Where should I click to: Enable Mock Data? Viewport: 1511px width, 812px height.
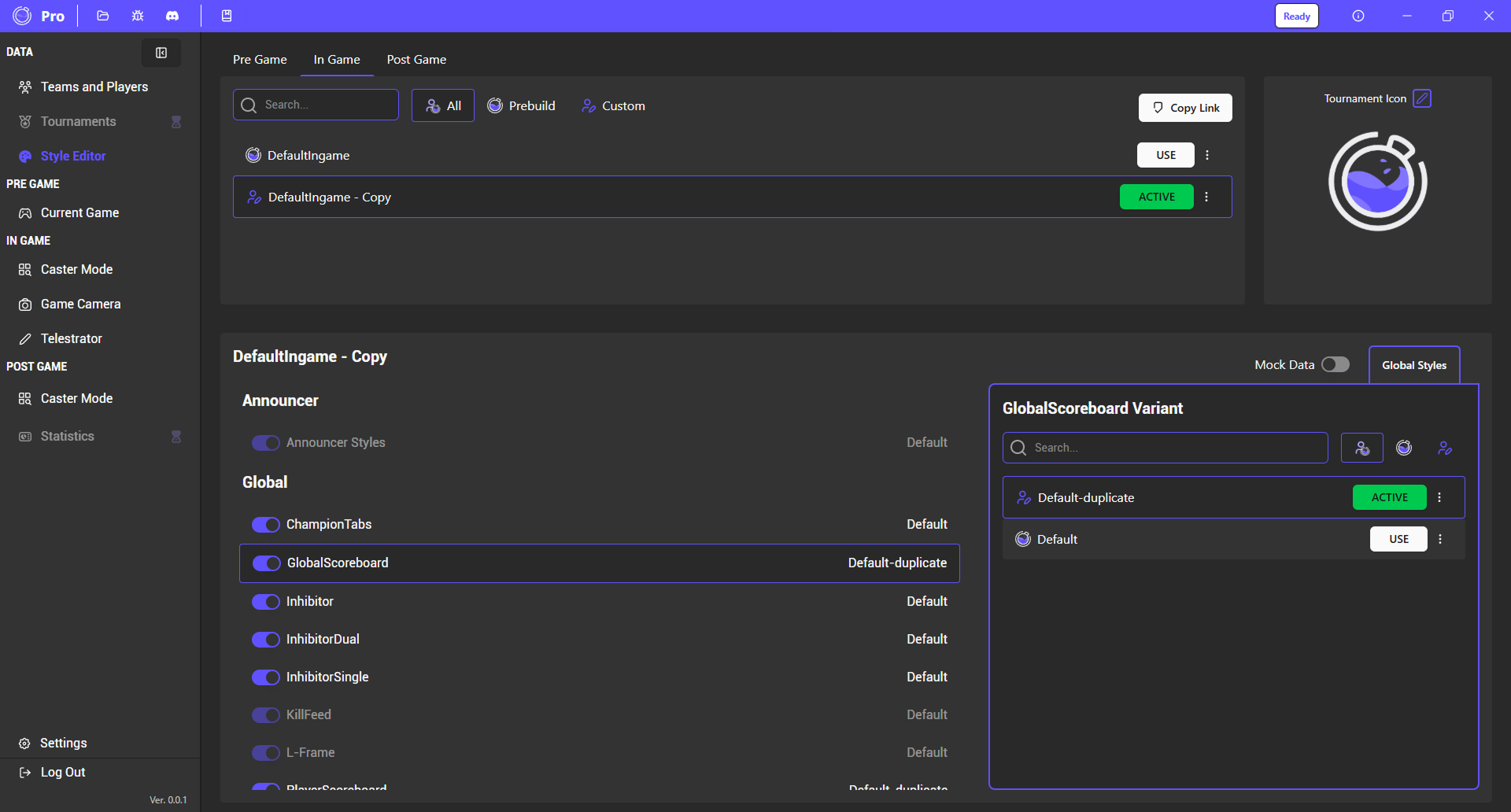pyautogui.click(x=1336, y=364)
